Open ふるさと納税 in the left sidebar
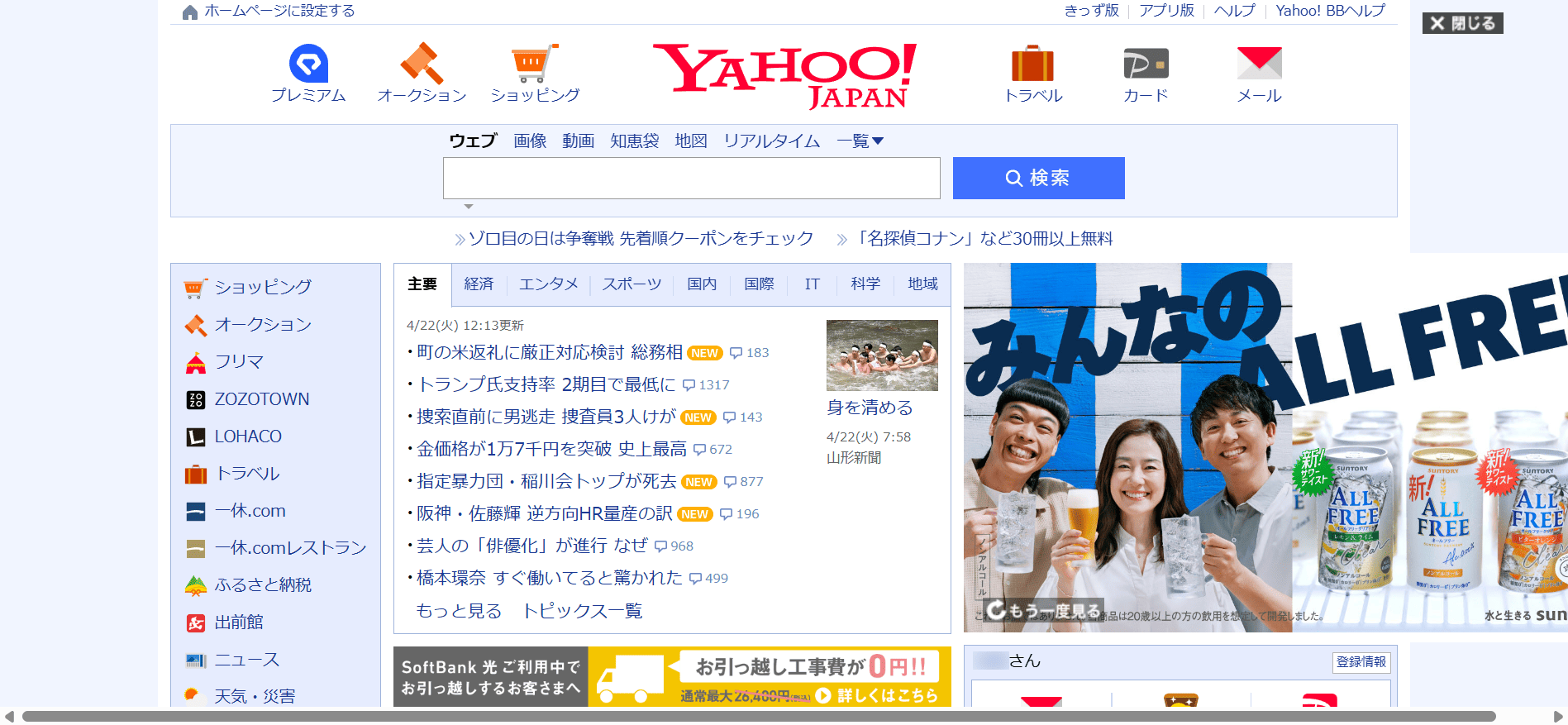Image resolution: width=1568 pixels, height=725 pixels. tap(263, 585)
